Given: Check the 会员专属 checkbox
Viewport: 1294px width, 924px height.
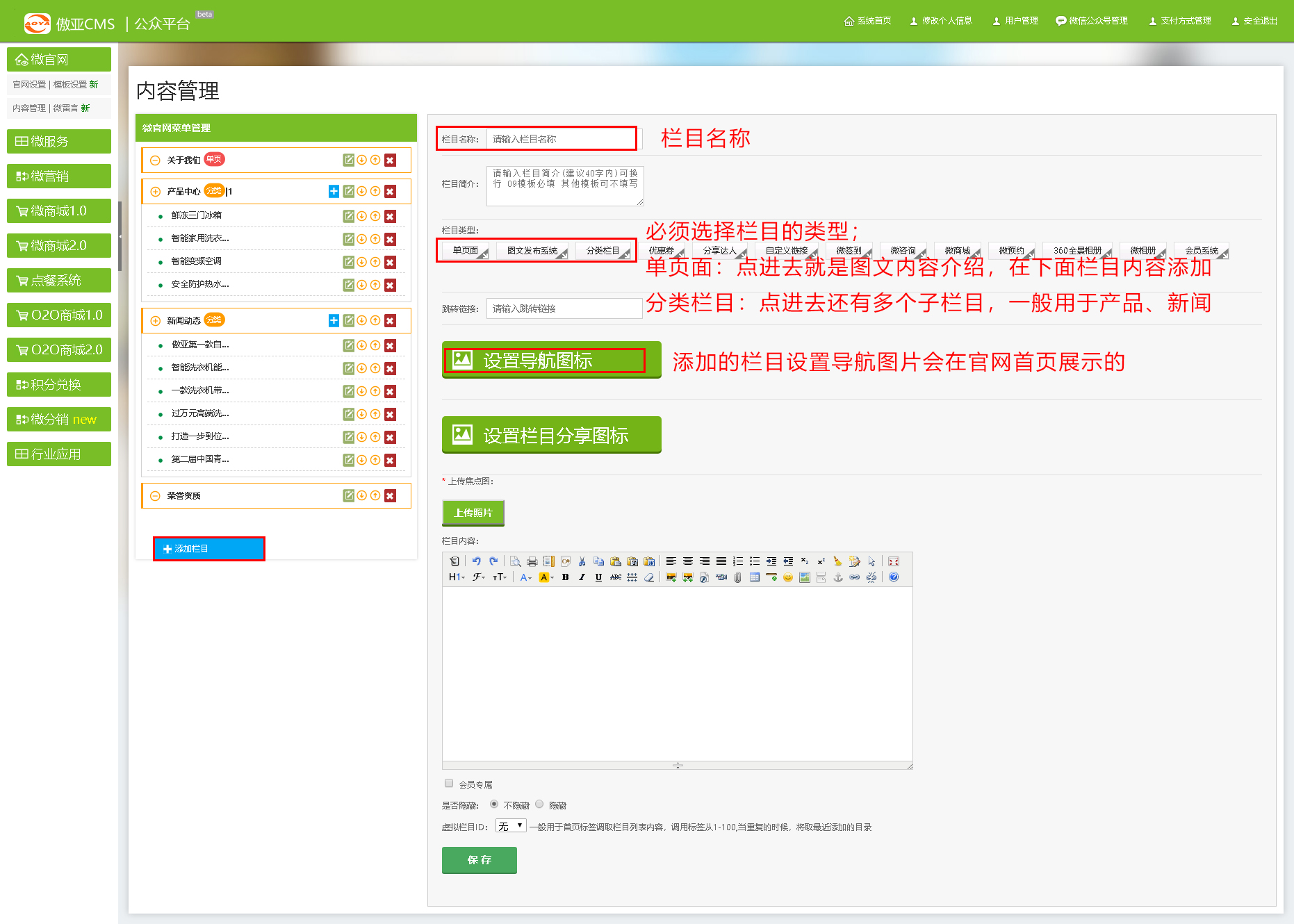Looking at the screenshot, I should pos(449,784).
